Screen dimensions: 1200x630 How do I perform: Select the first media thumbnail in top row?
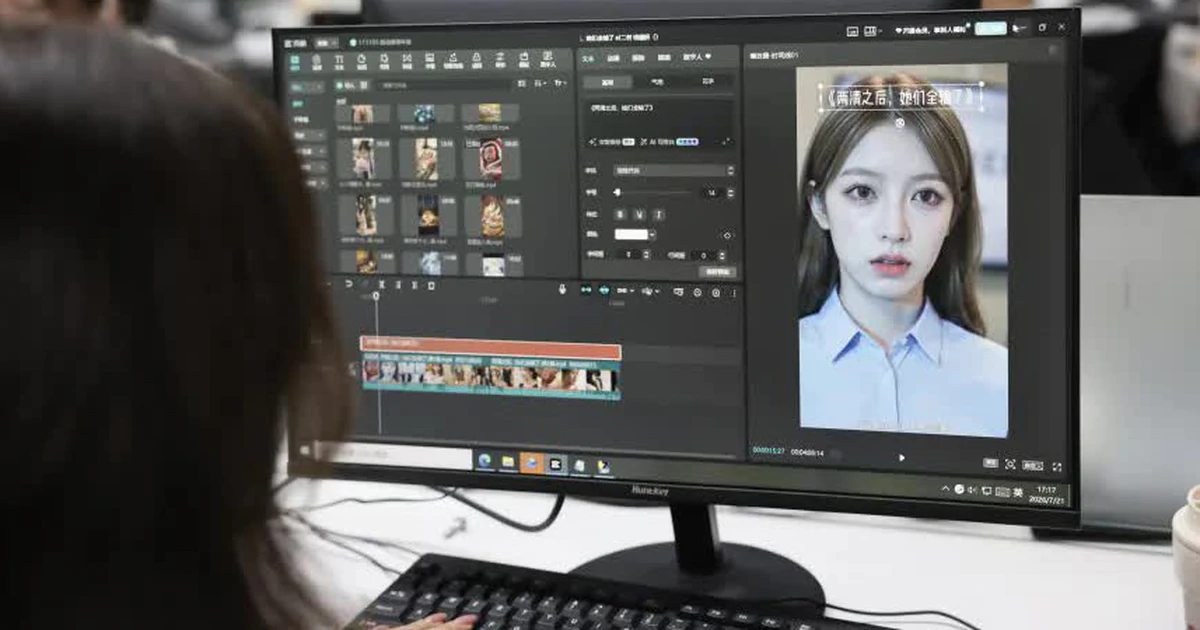click(362, 114)
